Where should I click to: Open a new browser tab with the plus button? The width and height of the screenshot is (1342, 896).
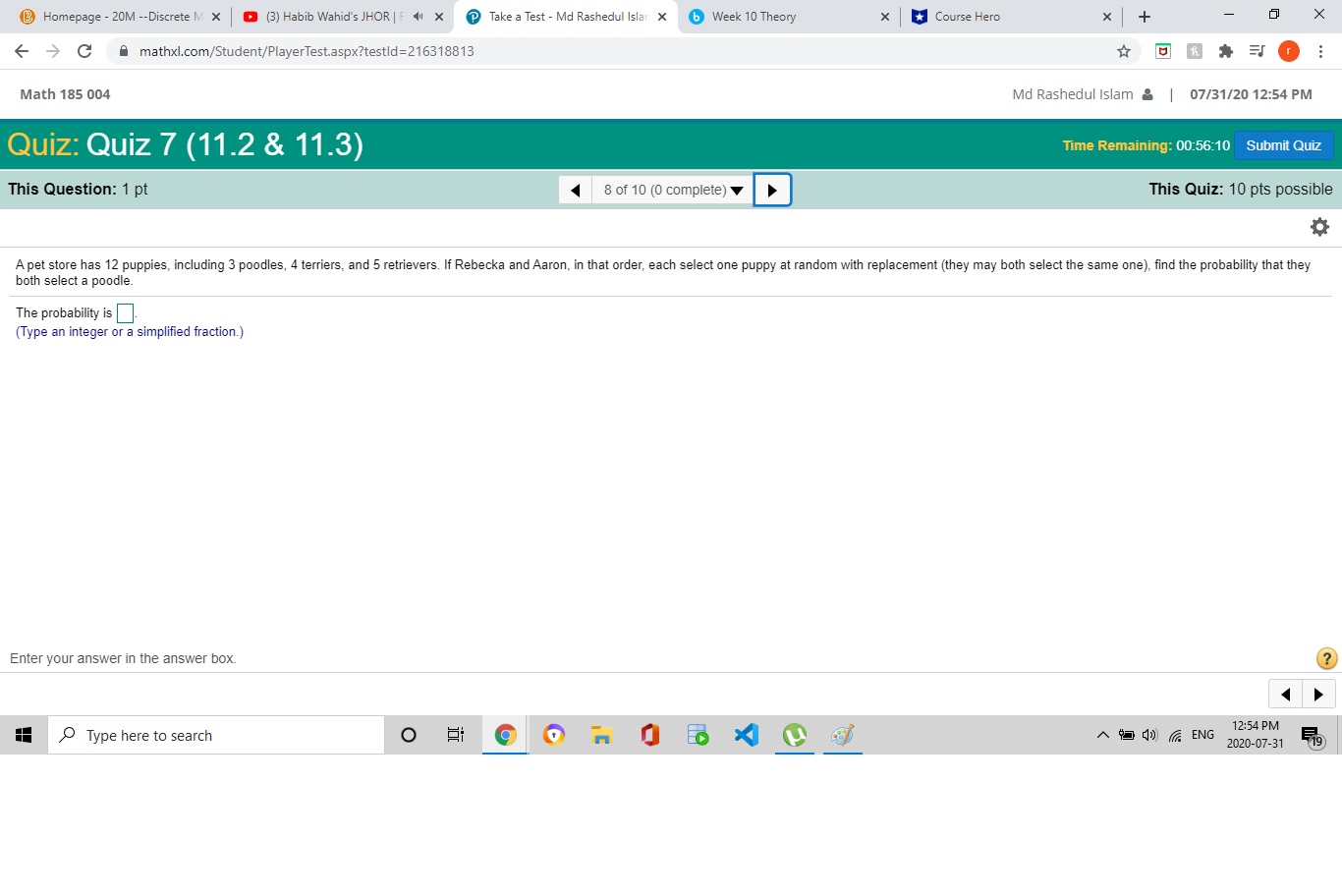(x=1143, y=16)
